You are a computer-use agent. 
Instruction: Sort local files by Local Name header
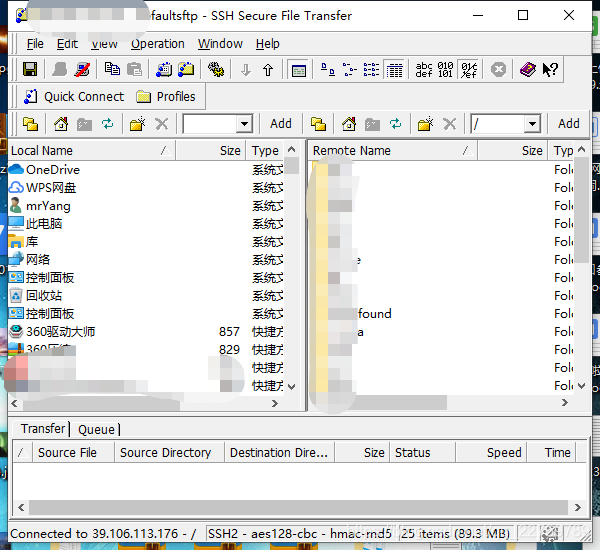91,150
